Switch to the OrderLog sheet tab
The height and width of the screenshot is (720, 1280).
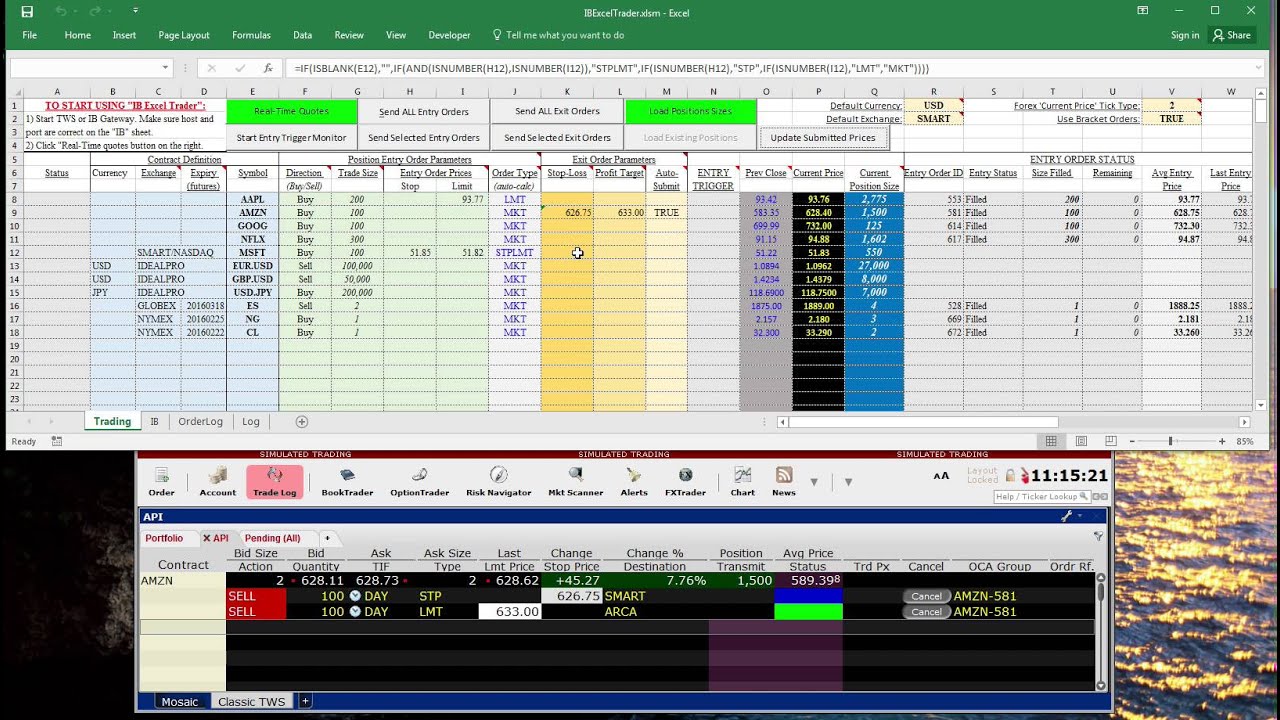[x=200, y=422]
